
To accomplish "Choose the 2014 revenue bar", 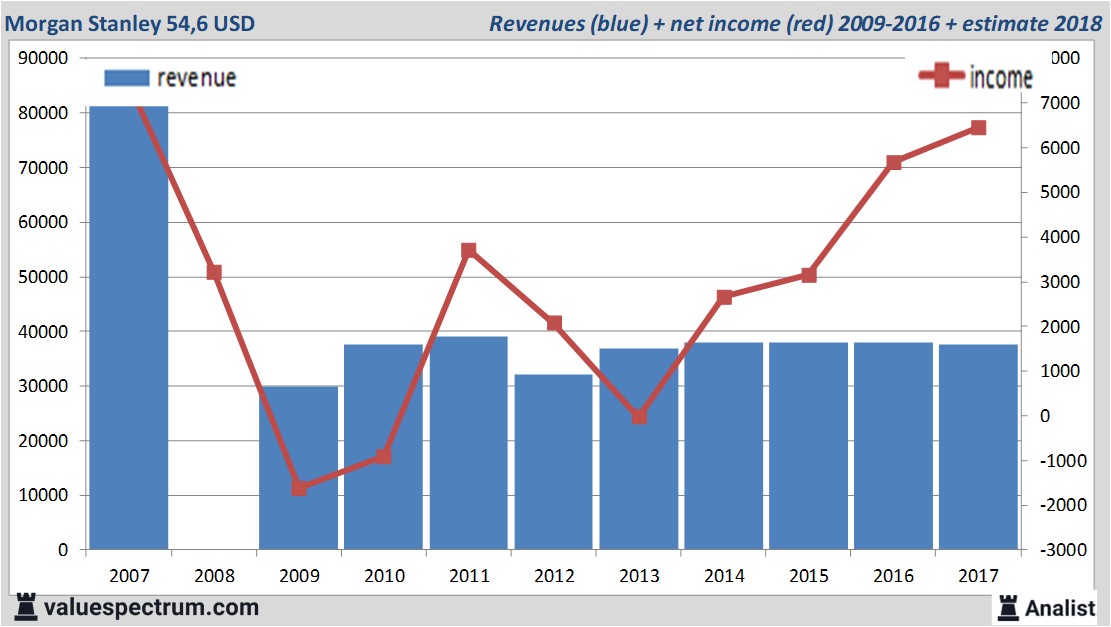I will coord(723,446).
